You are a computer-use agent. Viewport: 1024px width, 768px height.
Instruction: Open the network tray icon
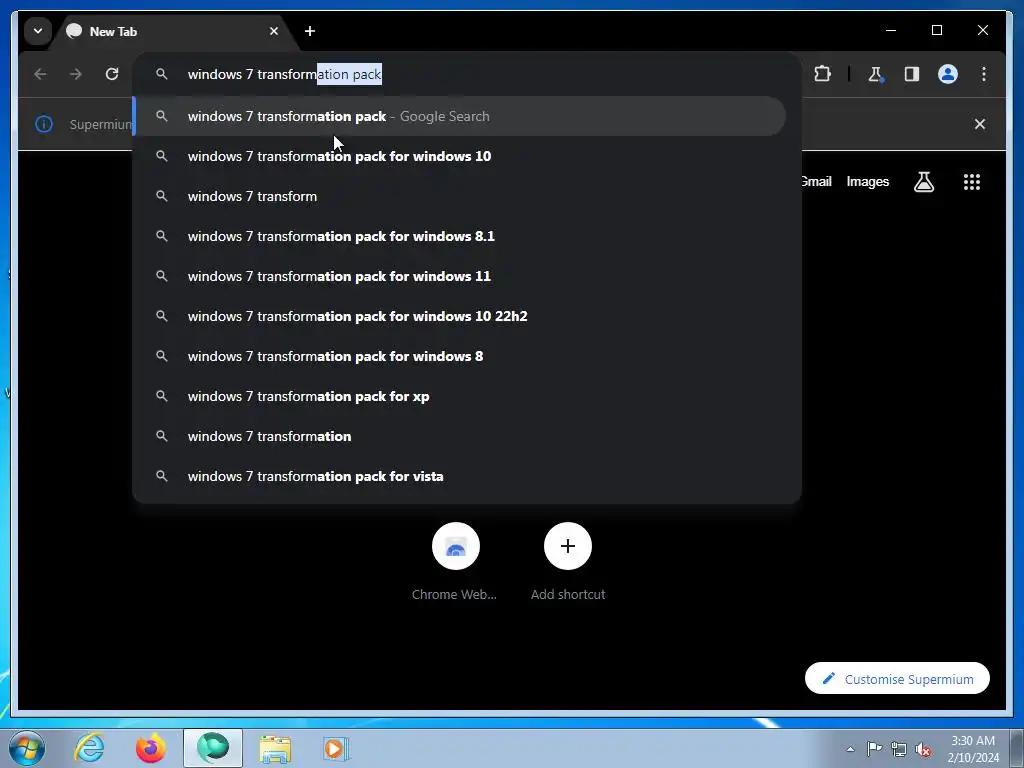899,749
